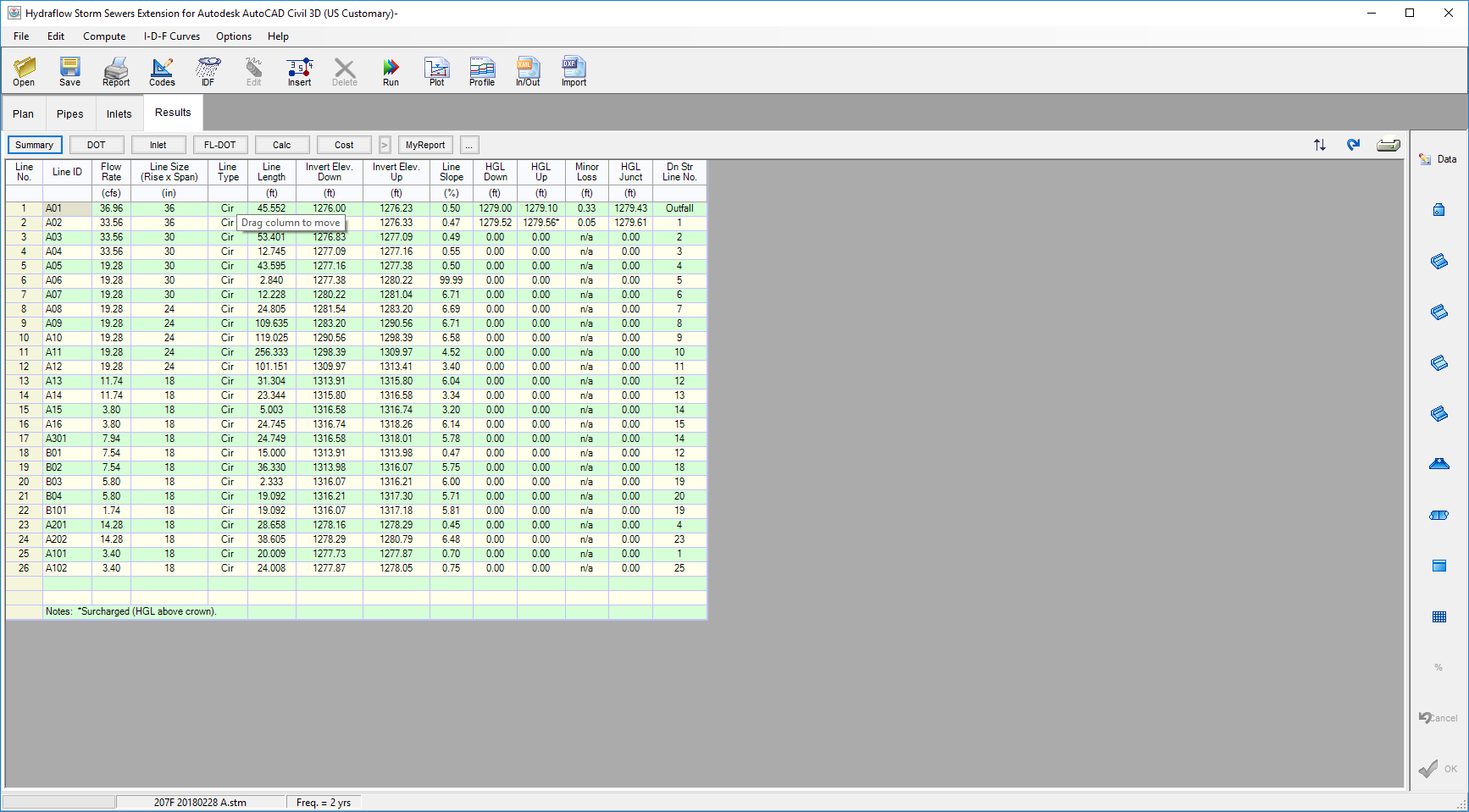
Task: Run the storm sewer calculations
Action: coord(390,71)
